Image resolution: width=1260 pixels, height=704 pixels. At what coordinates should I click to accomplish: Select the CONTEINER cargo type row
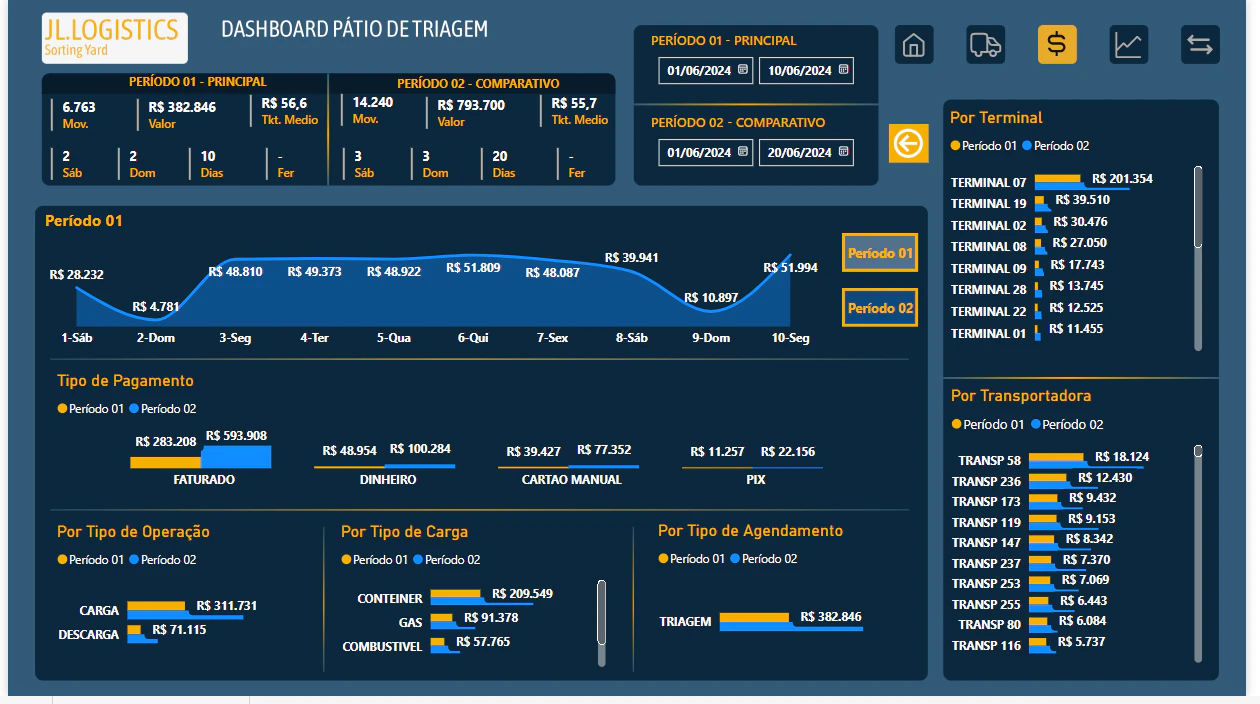pos(455,598)
